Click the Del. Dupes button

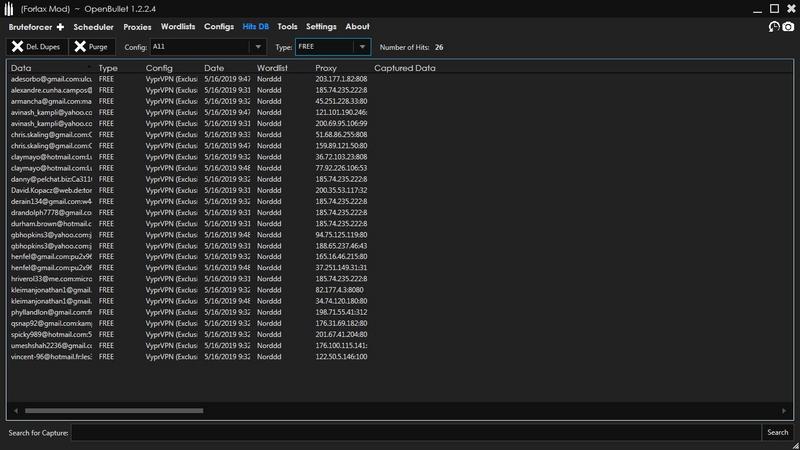pos(37,47)
